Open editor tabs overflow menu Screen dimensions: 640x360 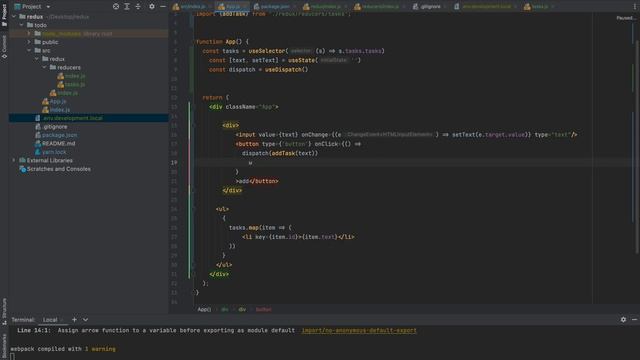635,7
